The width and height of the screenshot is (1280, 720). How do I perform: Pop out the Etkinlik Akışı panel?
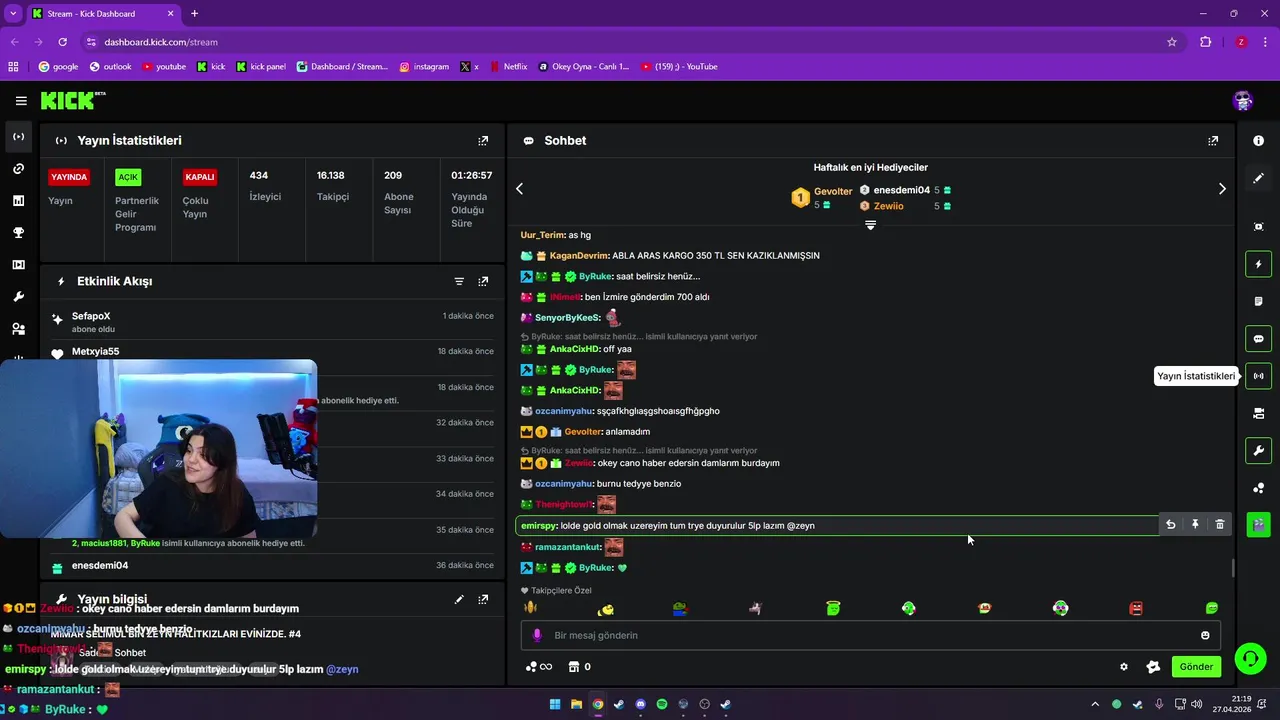point(483,282)
